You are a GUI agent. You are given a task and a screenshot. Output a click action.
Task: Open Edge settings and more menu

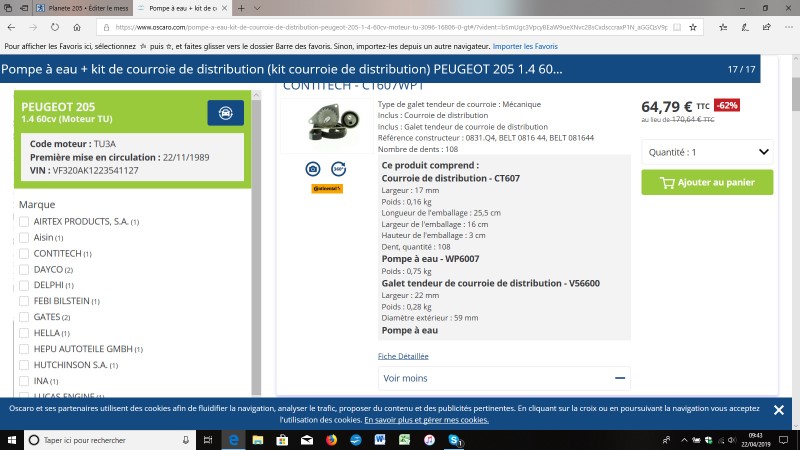coord(789,27)
